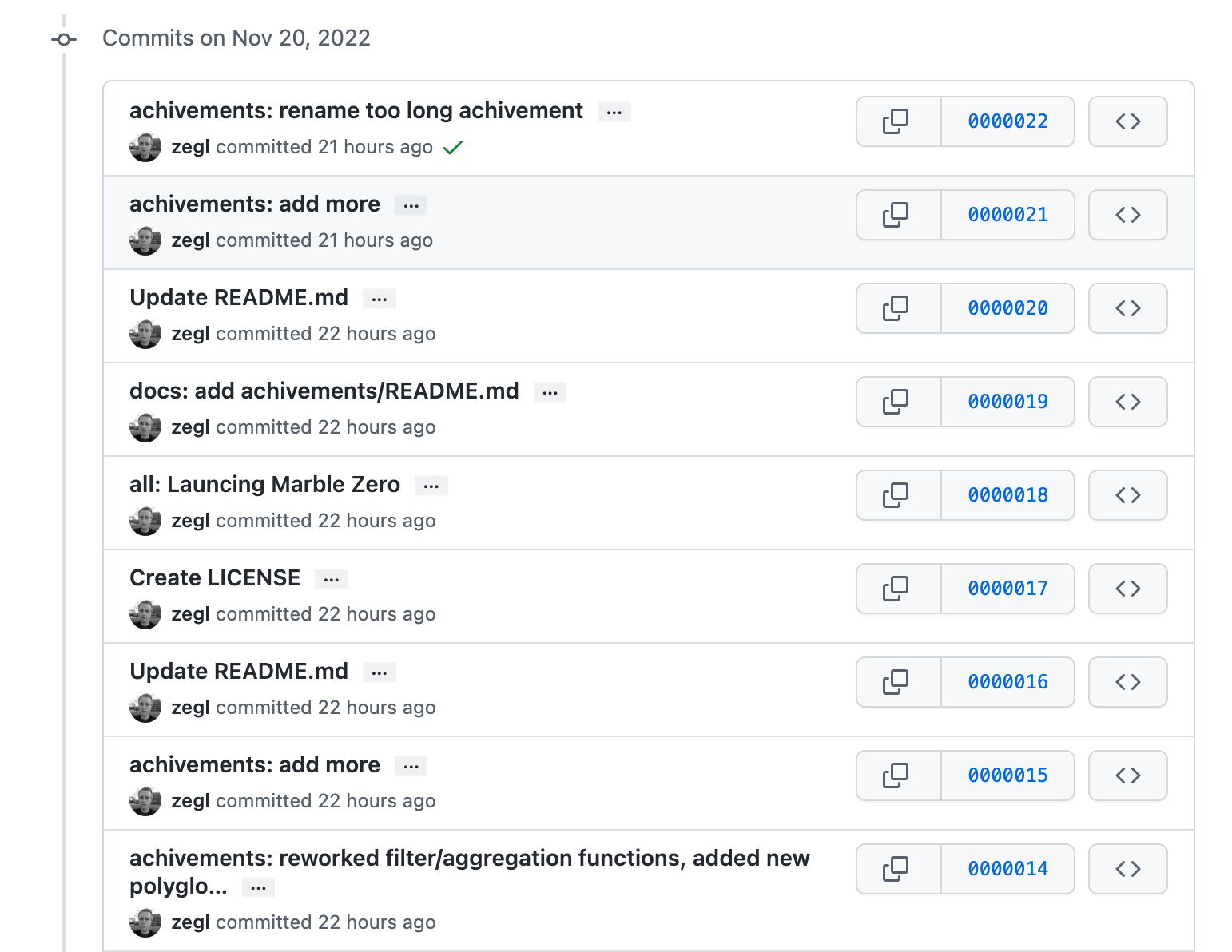1232x952 pixels.
Task: Browse repository at commit 0000014
Action: pyautogui.click(x=1127, y=869)
